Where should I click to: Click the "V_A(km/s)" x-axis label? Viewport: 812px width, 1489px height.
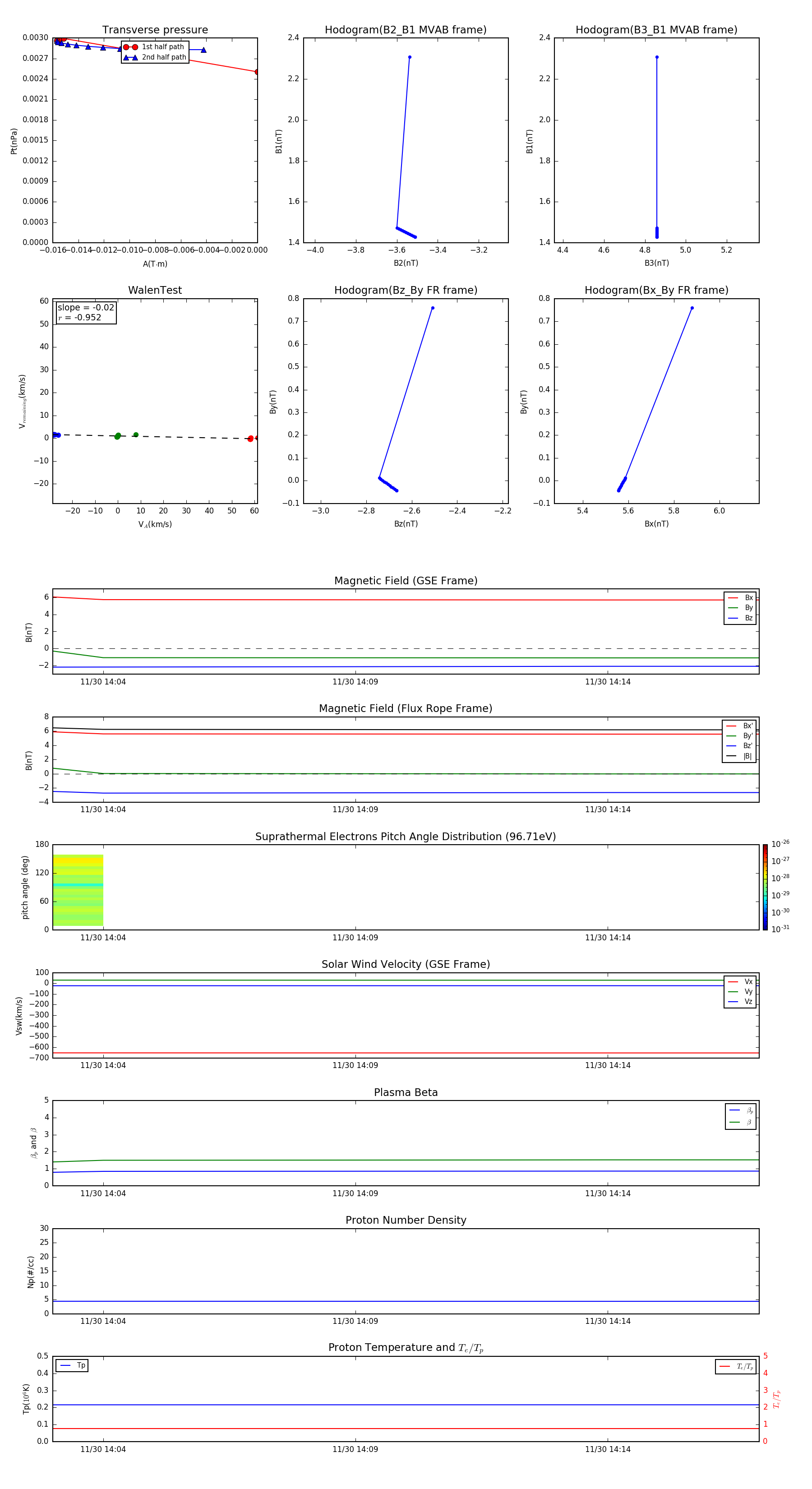coord(155,524)
